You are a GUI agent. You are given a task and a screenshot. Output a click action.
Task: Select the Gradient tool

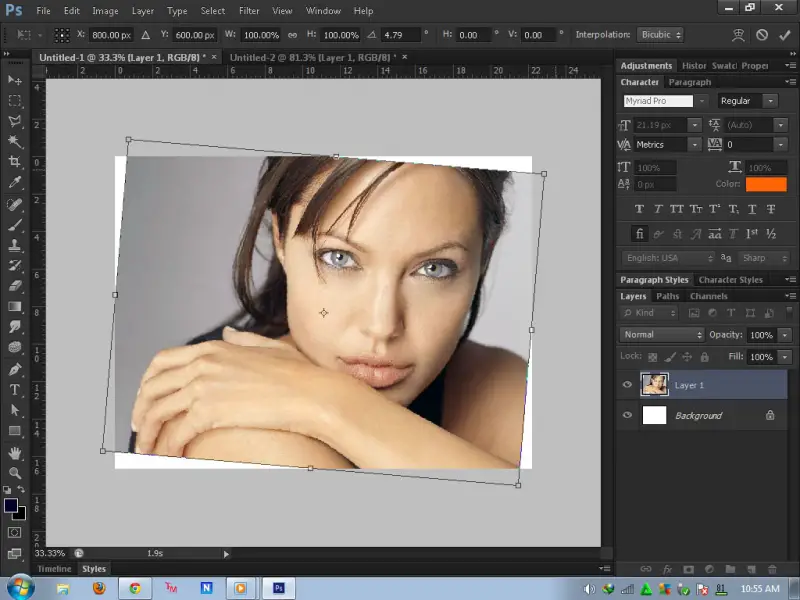[15, 306]
